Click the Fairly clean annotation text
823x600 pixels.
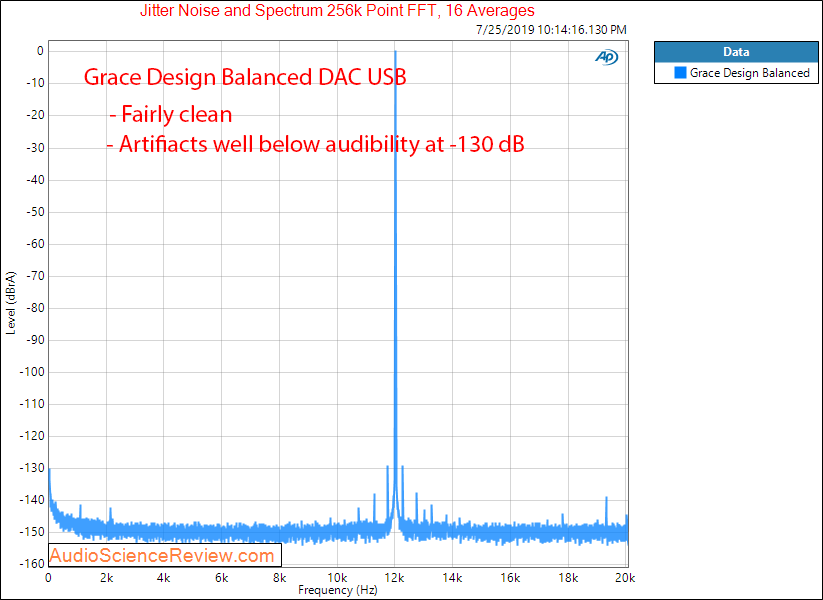171,114
